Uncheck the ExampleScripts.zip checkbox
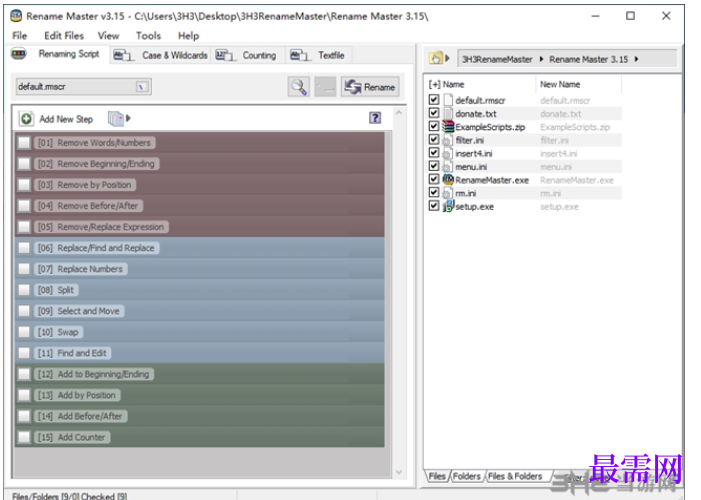 pyautogui.click(x=434, y=126)
